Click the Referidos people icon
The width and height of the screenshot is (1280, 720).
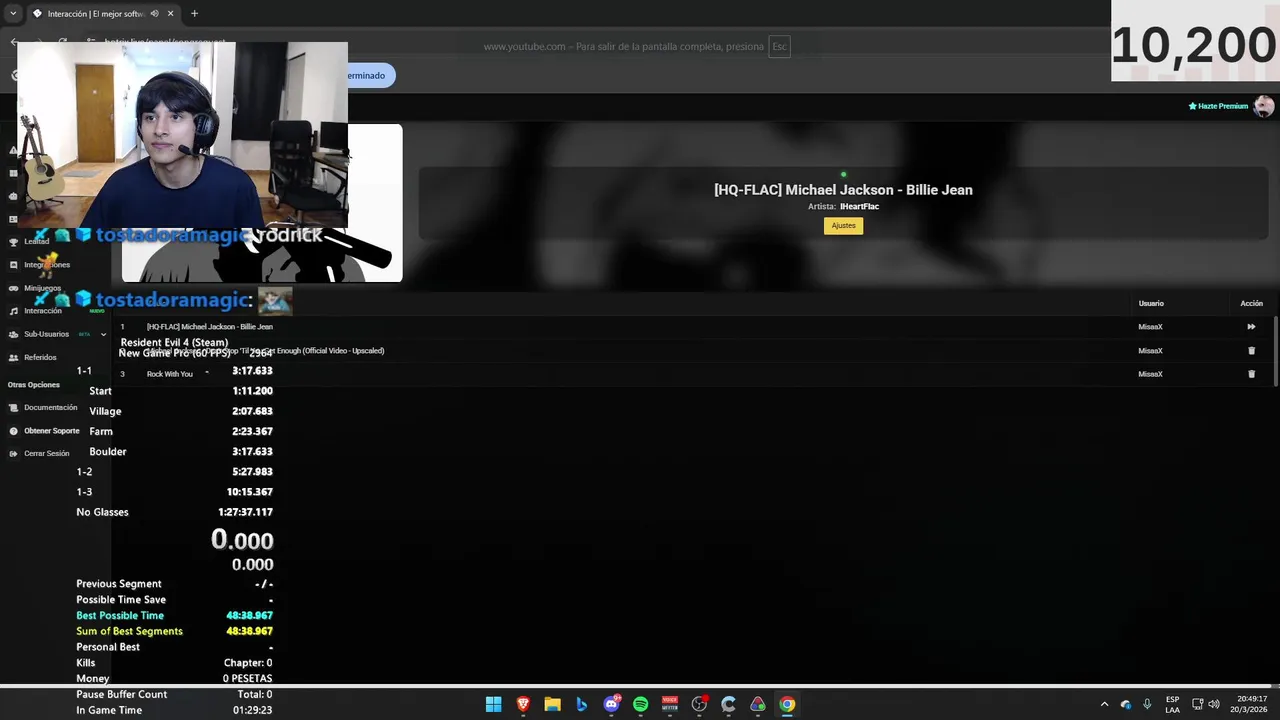(x=13, y=357)
